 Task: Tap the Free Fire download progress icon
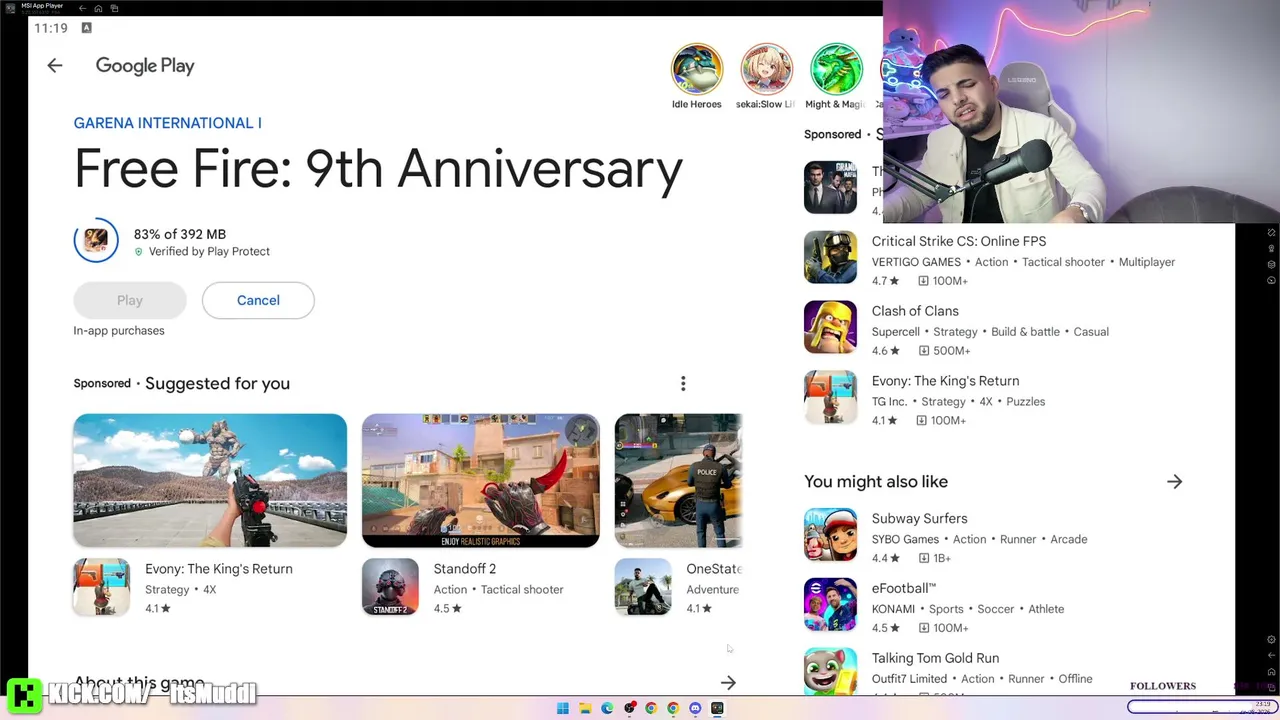[96, 241]
